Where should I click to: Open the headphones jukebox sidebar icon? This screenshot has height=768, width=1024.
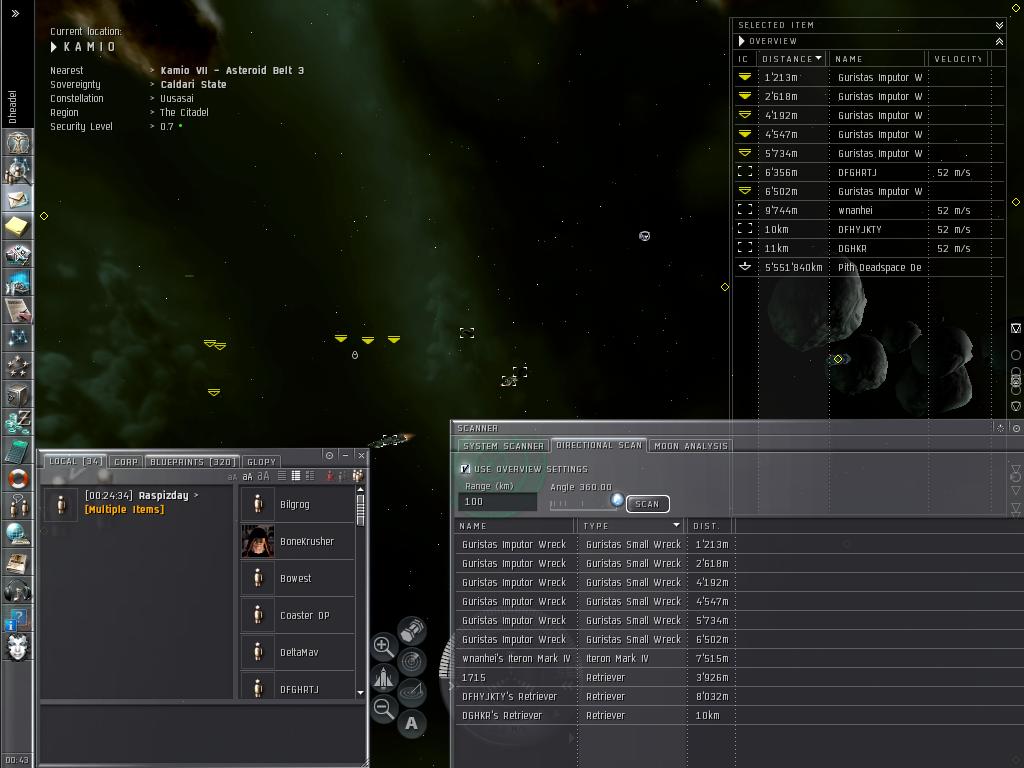click(x=18, y=591)
